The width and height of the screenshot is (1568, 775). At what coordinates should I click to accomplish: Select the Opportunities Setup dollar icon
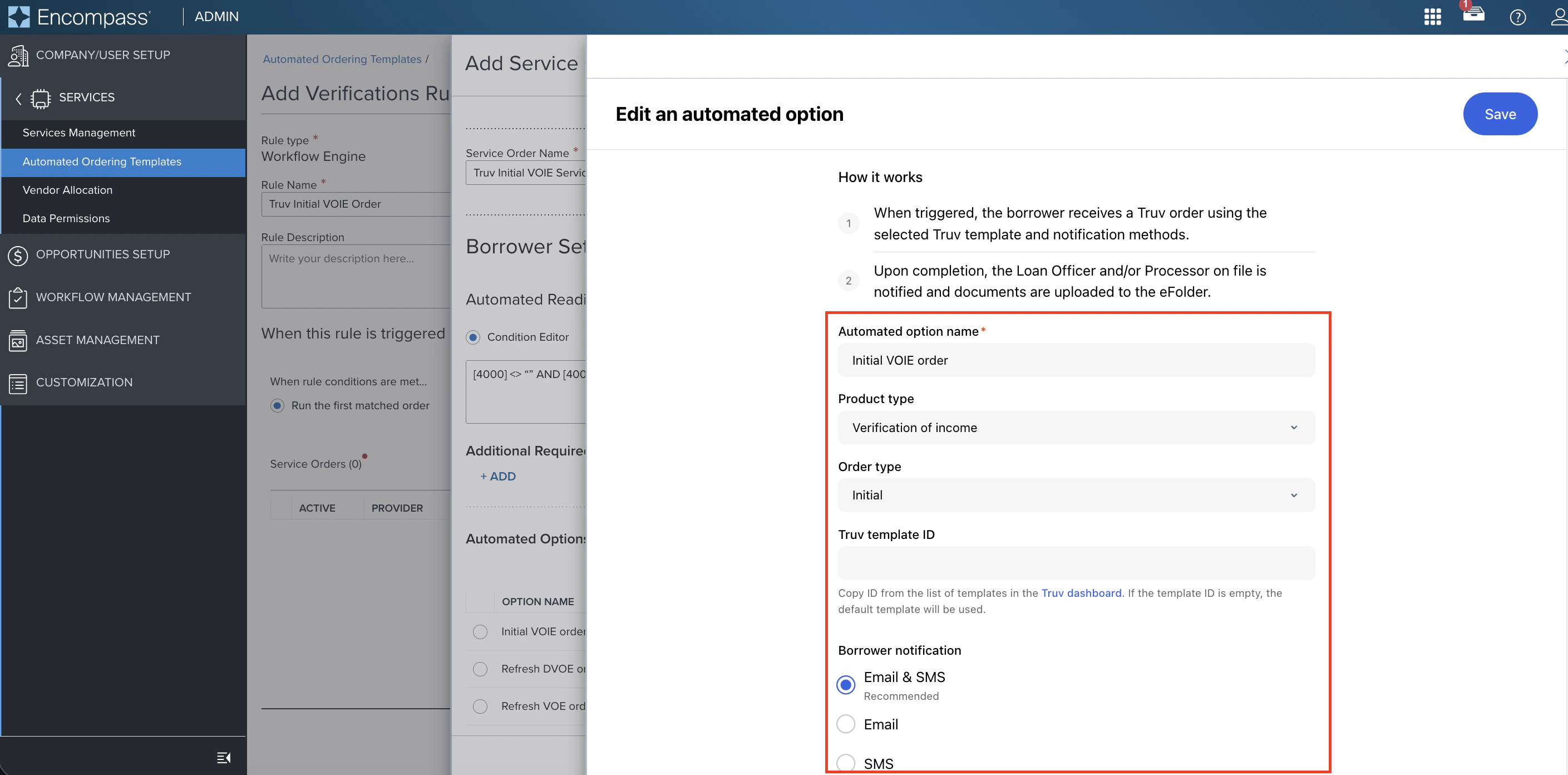point(17,256)
